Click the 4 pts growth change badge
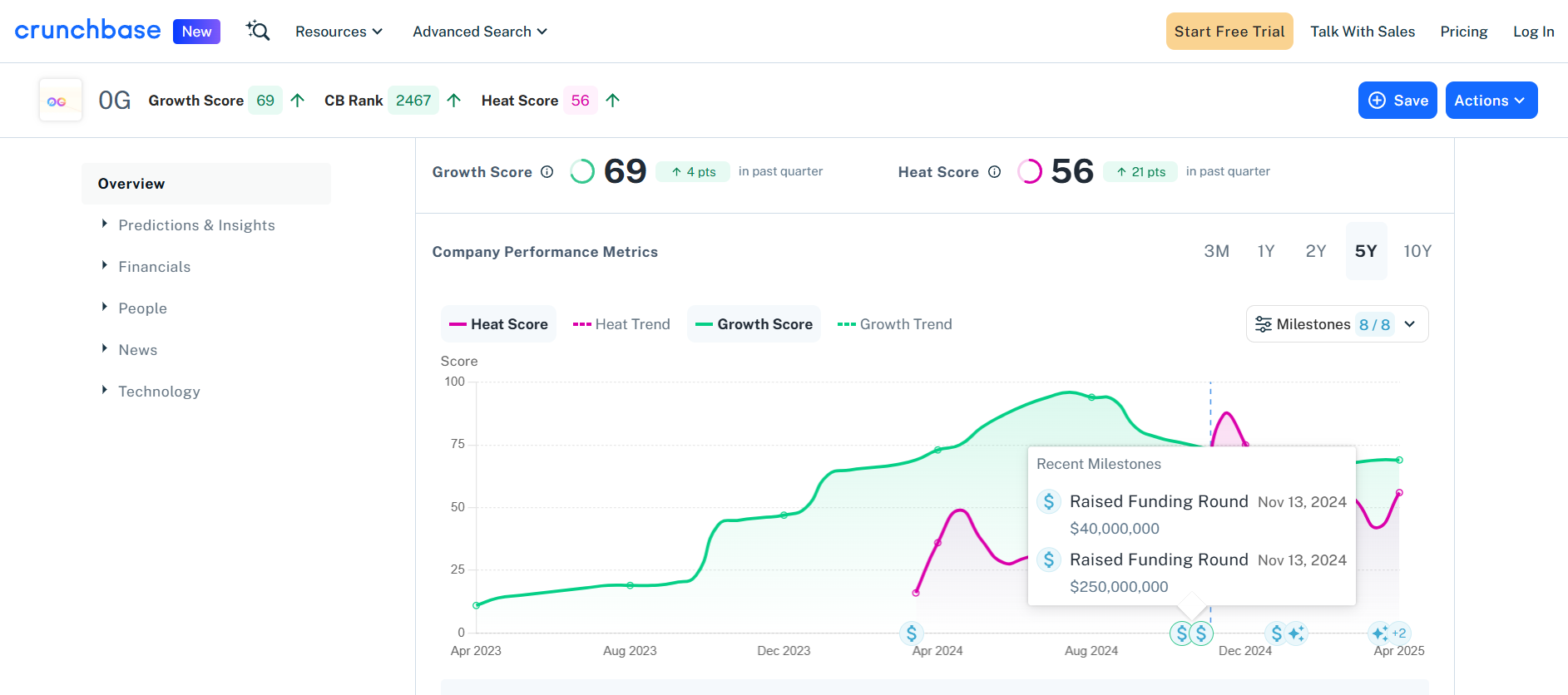This screenshot has width=1568, height=695. coord(693,172)
